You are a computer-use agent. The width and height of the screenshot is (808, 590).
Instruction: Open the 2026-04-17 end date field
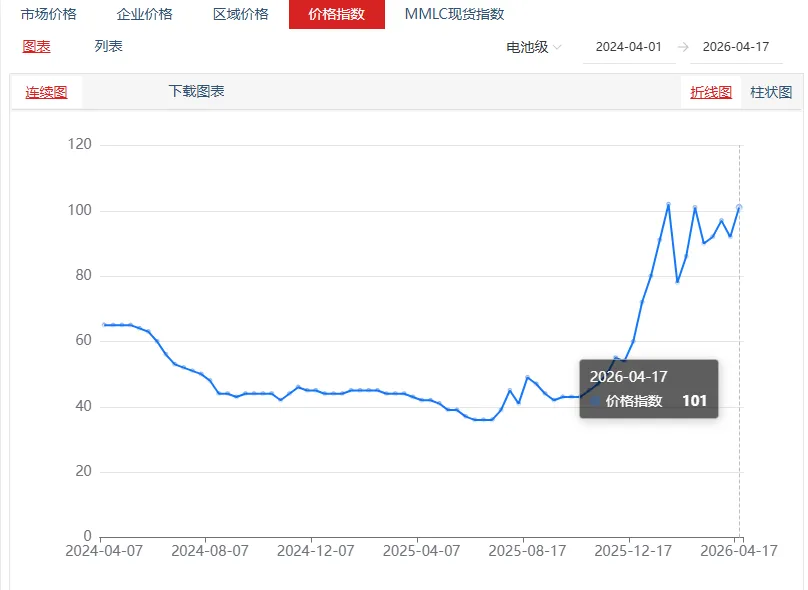coord(737,45)
